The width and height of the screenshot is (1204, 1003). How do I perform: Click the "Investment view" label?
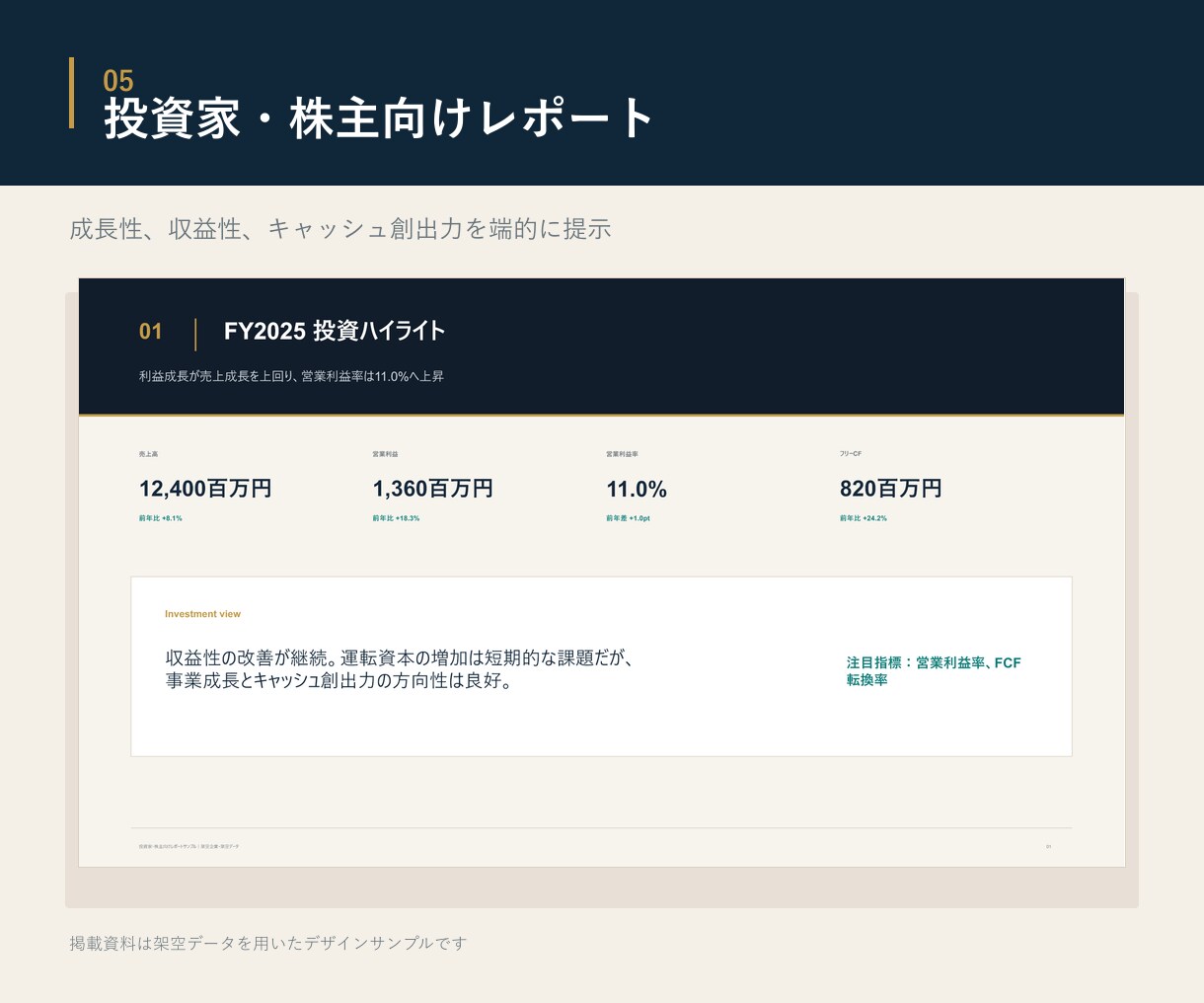click(x=202, y=614)
